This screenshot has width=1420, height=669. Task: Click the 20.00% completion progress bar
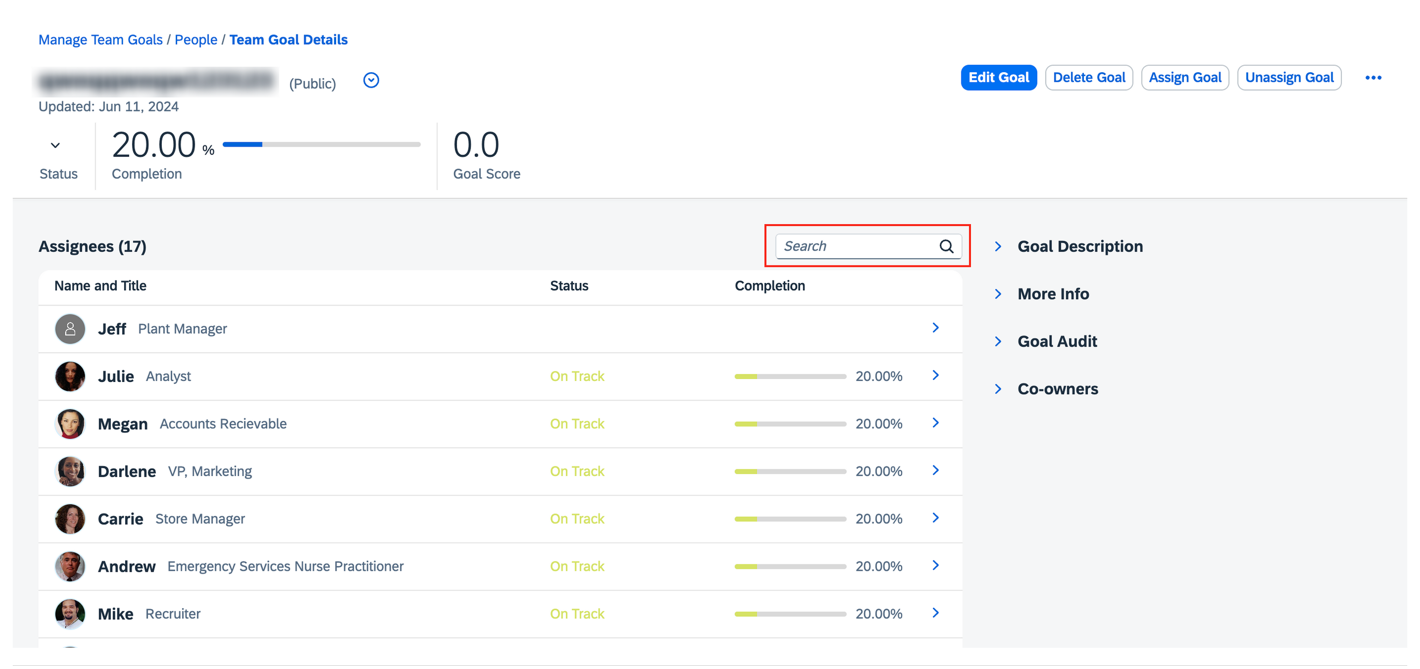320,144
